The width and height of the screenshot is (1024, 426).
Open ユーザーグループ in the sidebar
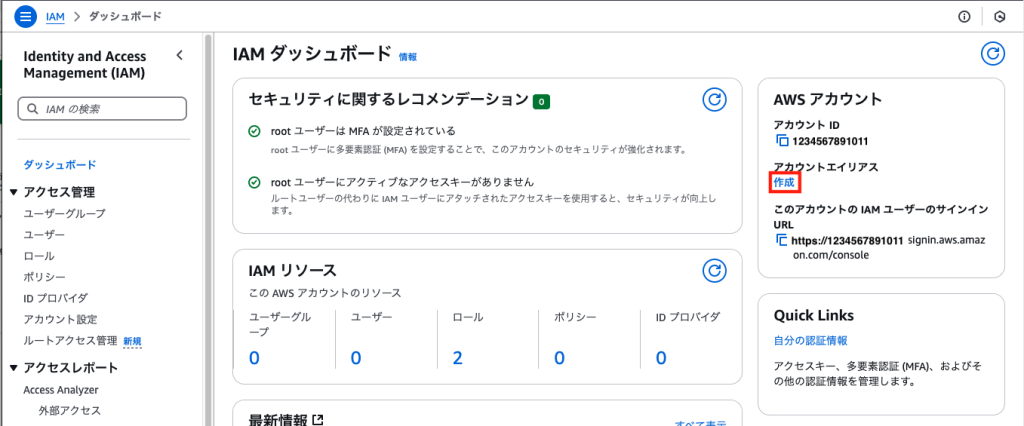click(x=64, y=213)
